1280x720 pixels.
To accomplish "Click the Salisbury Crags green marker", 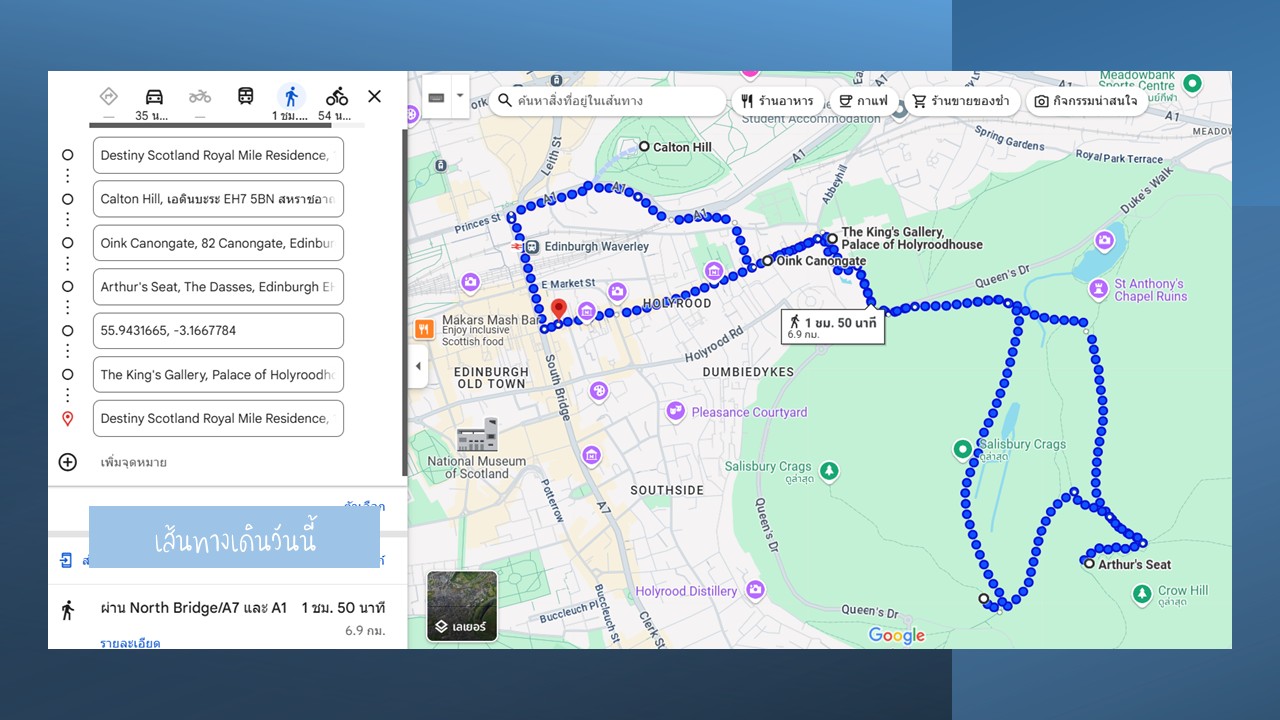I will coord(963,450).
